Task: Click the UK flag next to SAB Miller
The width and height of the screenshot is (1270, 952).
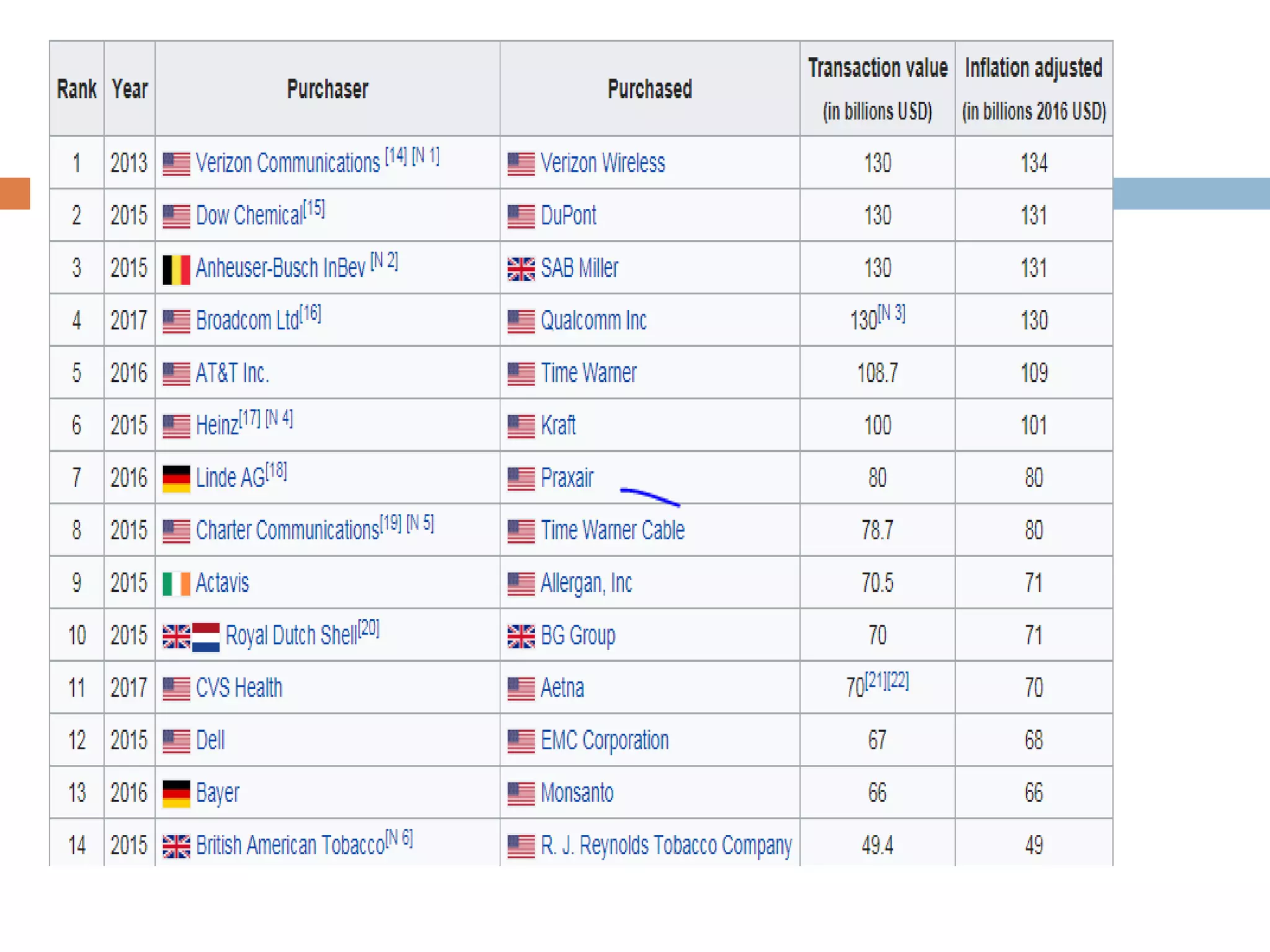Action: (521, 269)
